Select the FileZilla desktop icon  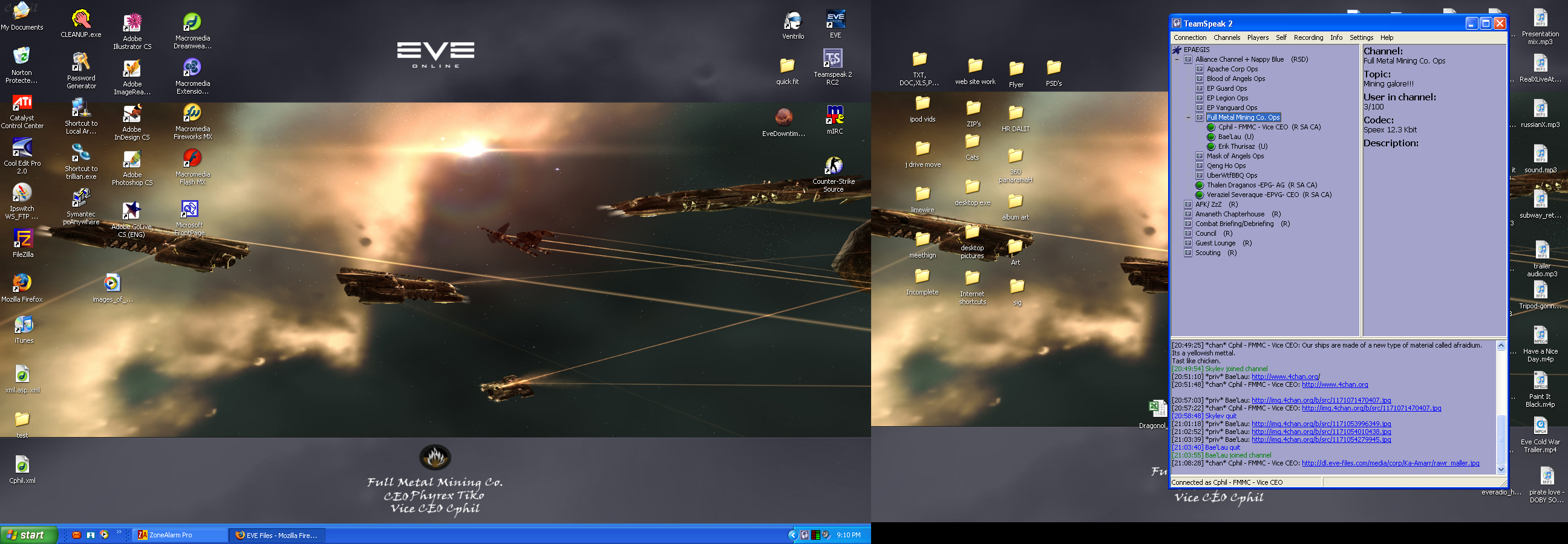coord(23,244)
